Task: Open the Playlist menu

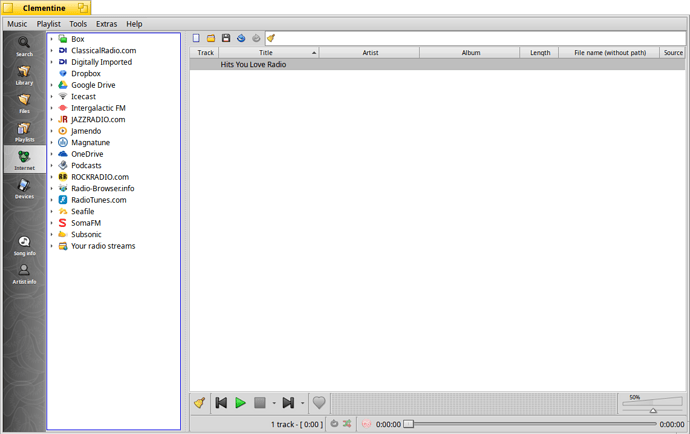Action: click(48, 24)
